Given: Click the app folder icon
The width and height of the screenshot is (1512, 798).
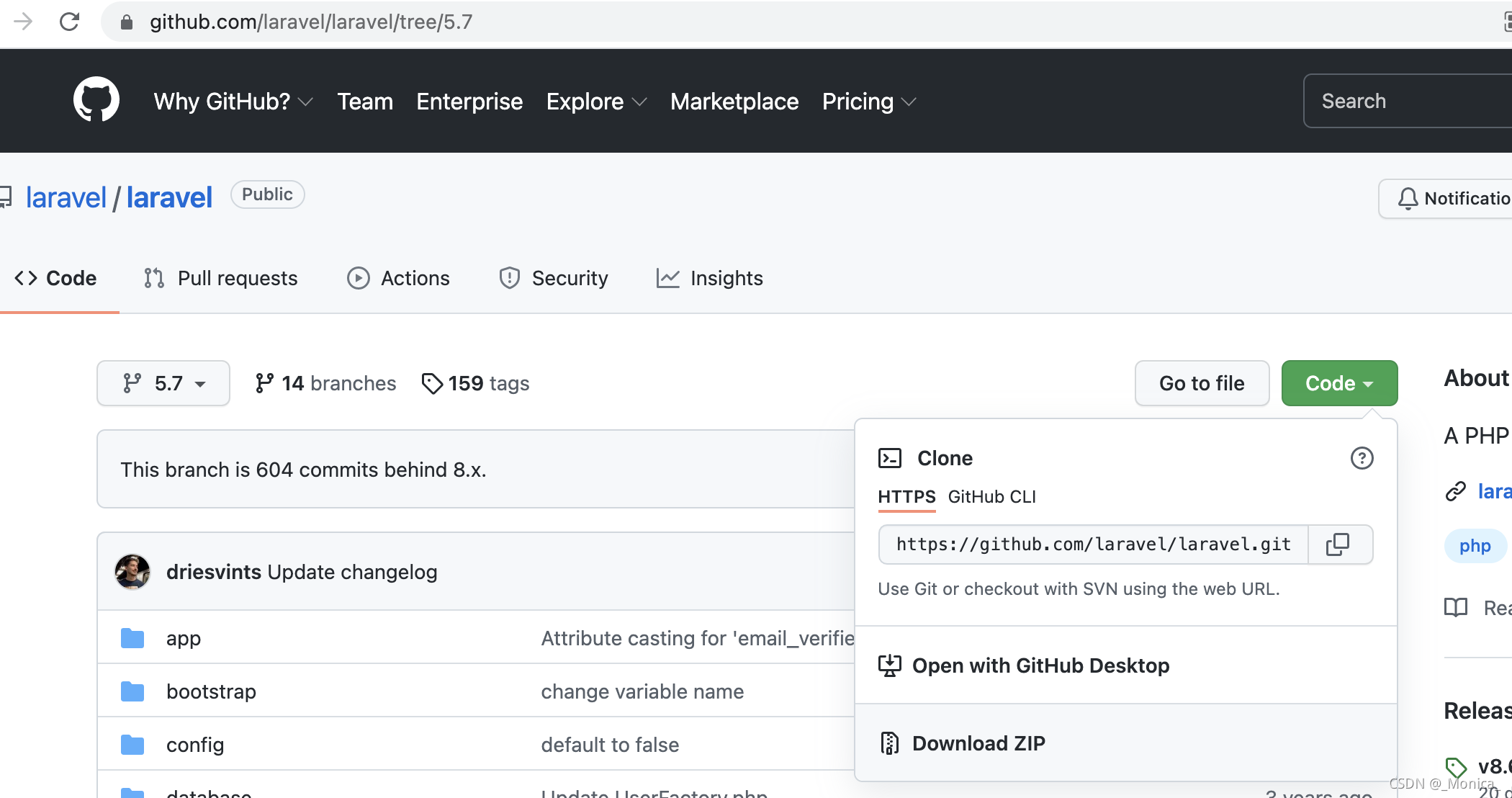Looking at the screenshot, I should (132, 638).
